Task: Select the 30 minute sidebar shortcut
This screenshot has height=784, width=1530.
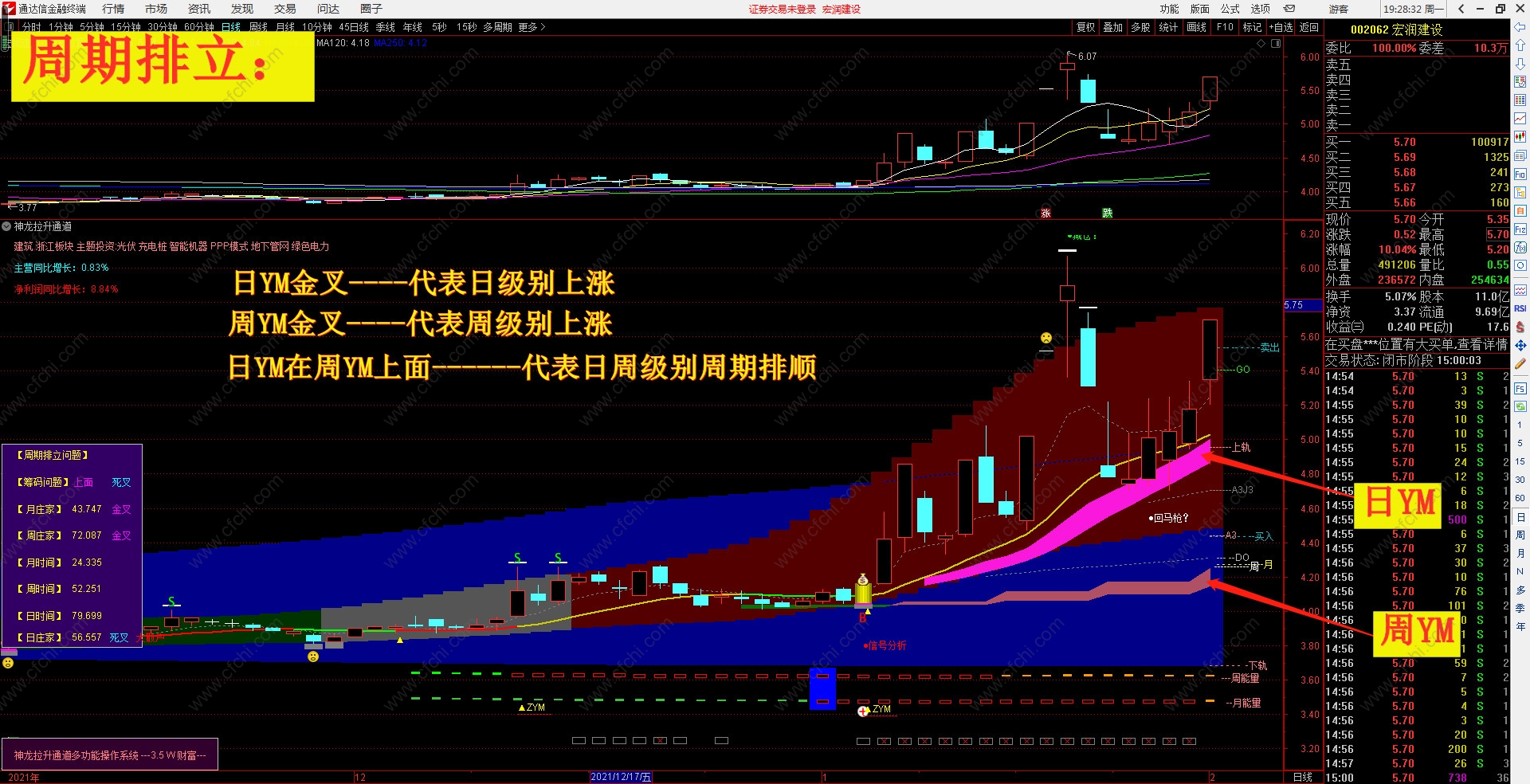Action: click(x=1520, y=480)
